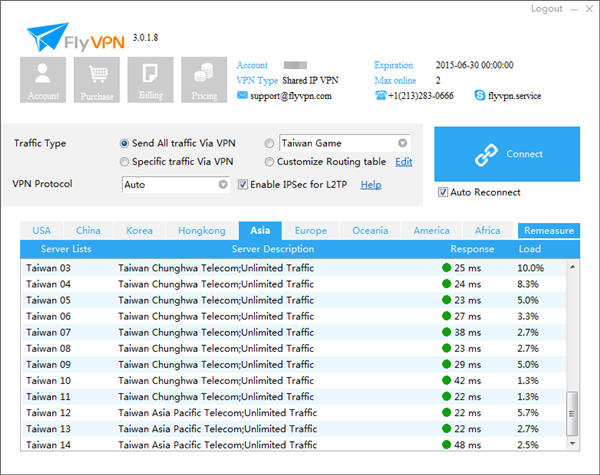Sort by Load column header
The width and height of the screenshot is (600, 475).
[530, 249]
